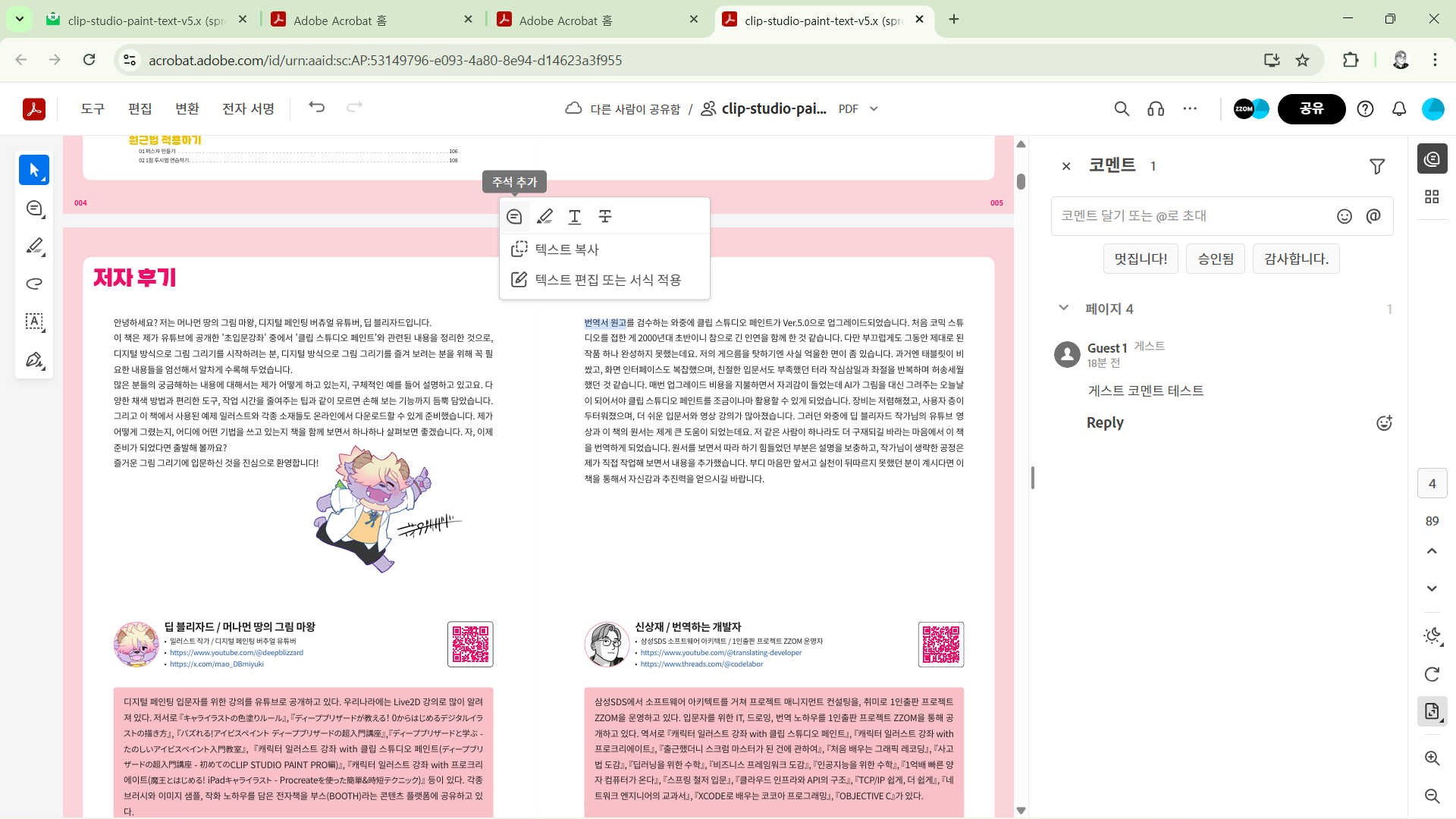Click the 공유 share button
The image size is (1456, 819).
pyautogui.click(x=1311, y=109)
